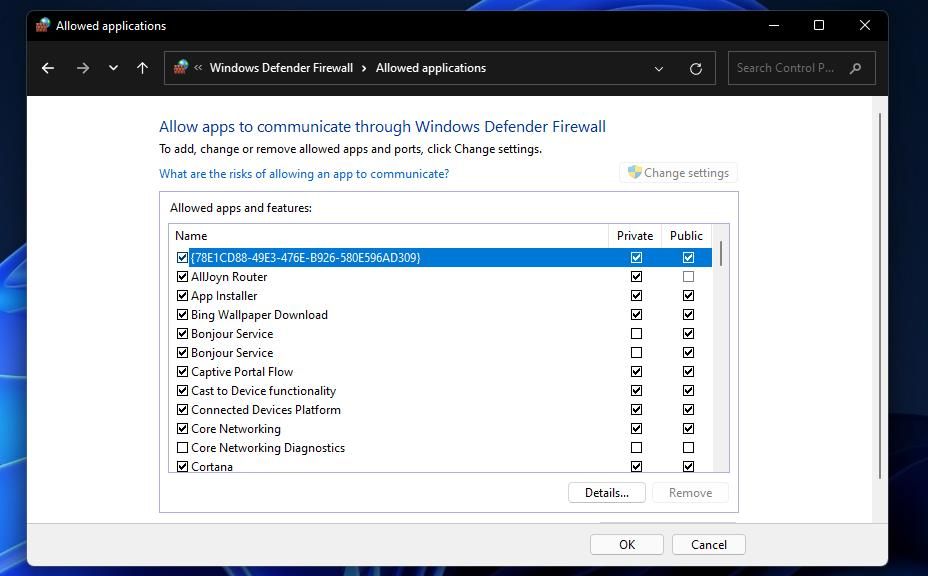
Task: Click the Search Control Panel field
Action: pyautogui.click(x=801, y=68)
